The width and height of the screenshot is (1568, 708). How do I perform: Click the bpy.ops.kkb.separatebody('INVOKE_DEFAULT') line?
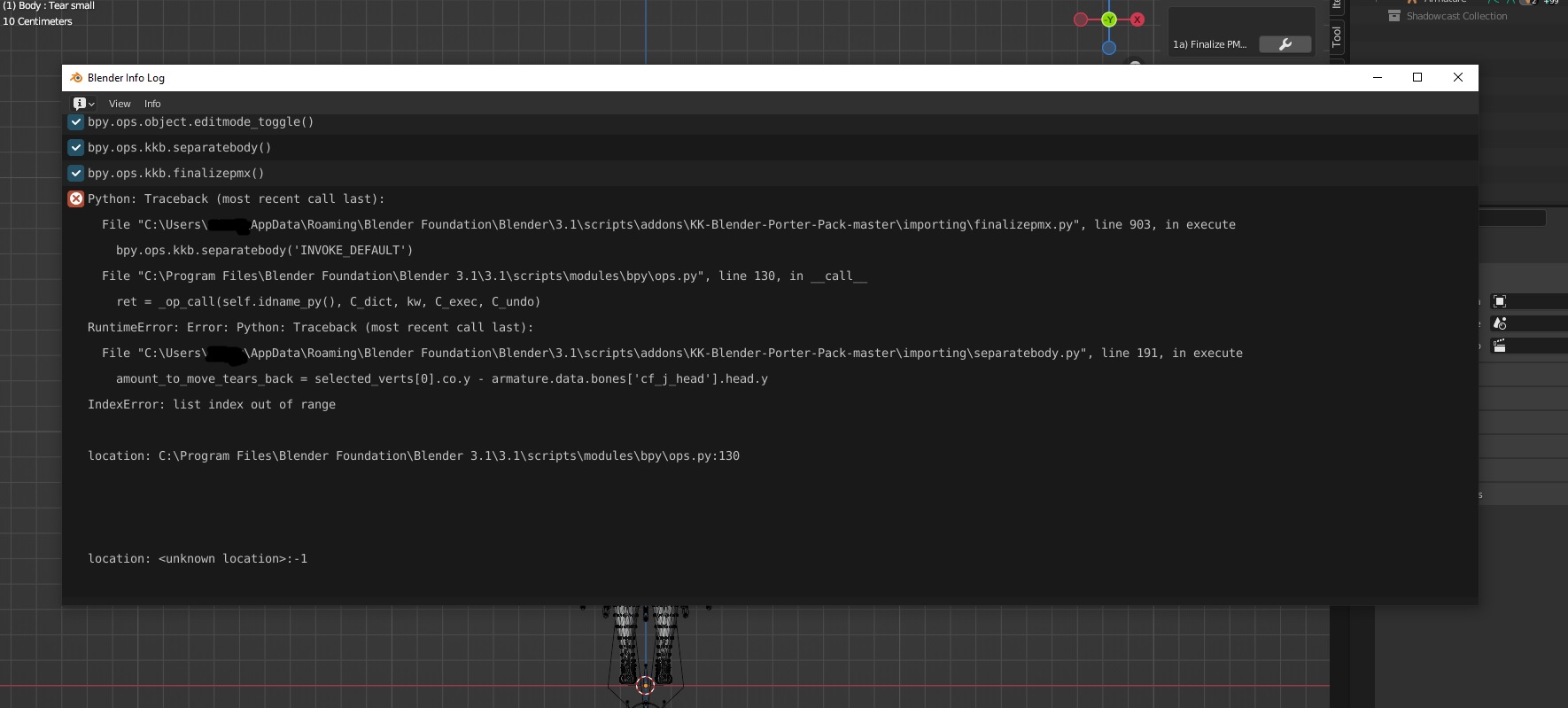264,251
